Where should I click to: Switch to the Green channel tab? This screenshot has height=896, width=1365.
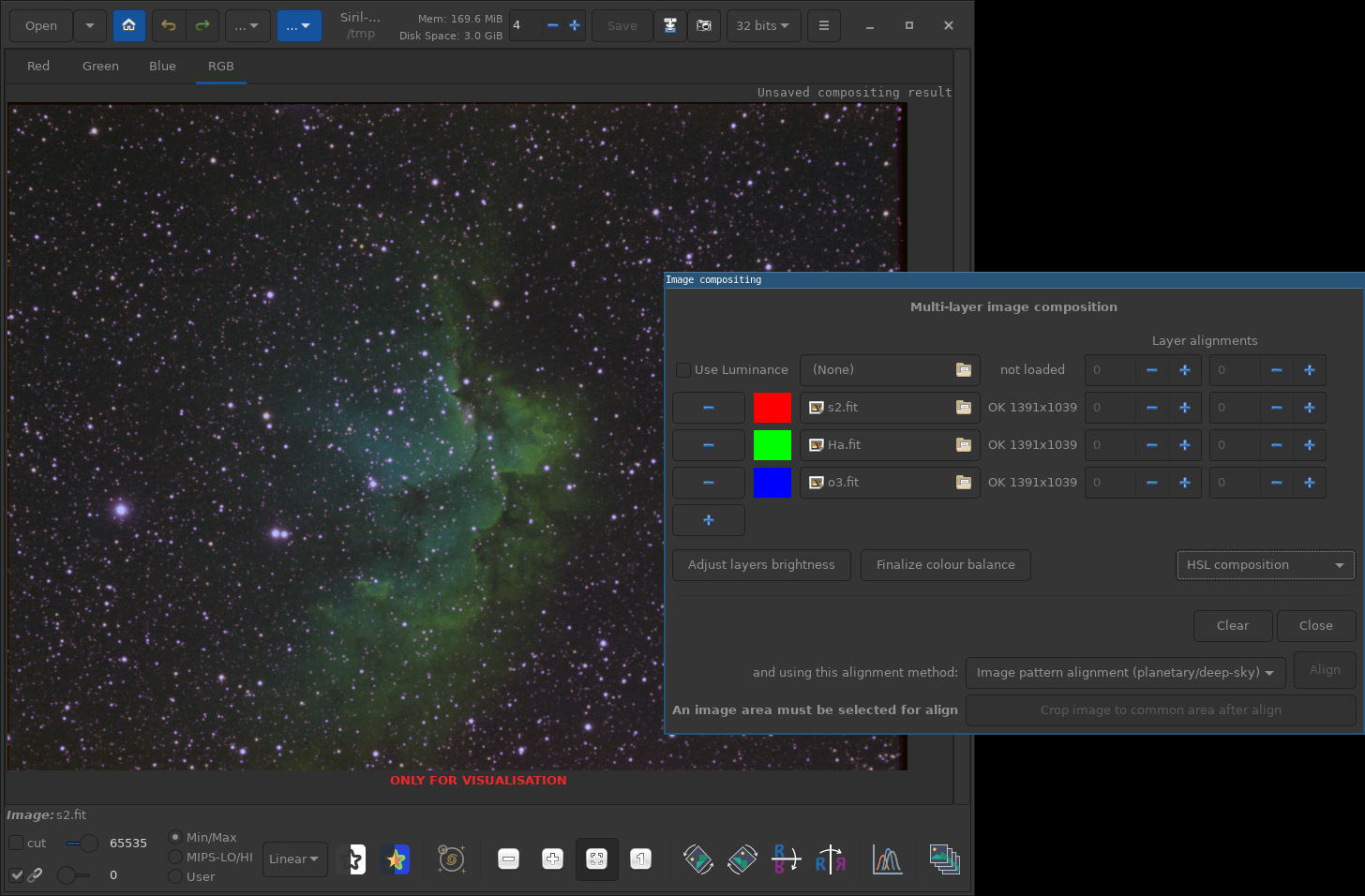coord(100,67)
